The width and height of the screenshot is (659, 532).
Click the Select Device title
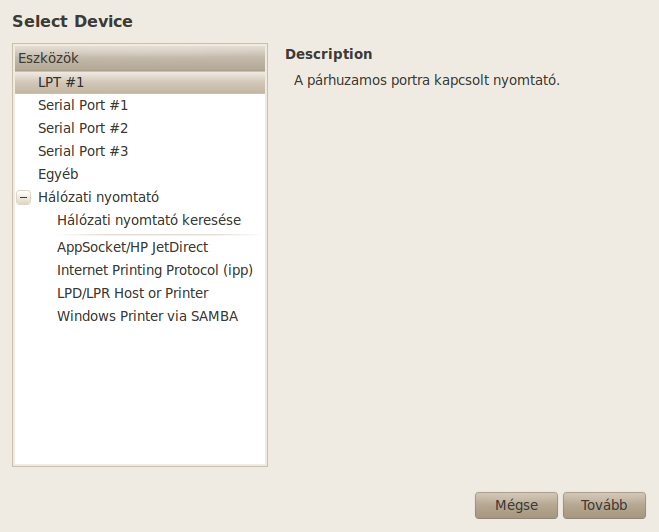72,21
